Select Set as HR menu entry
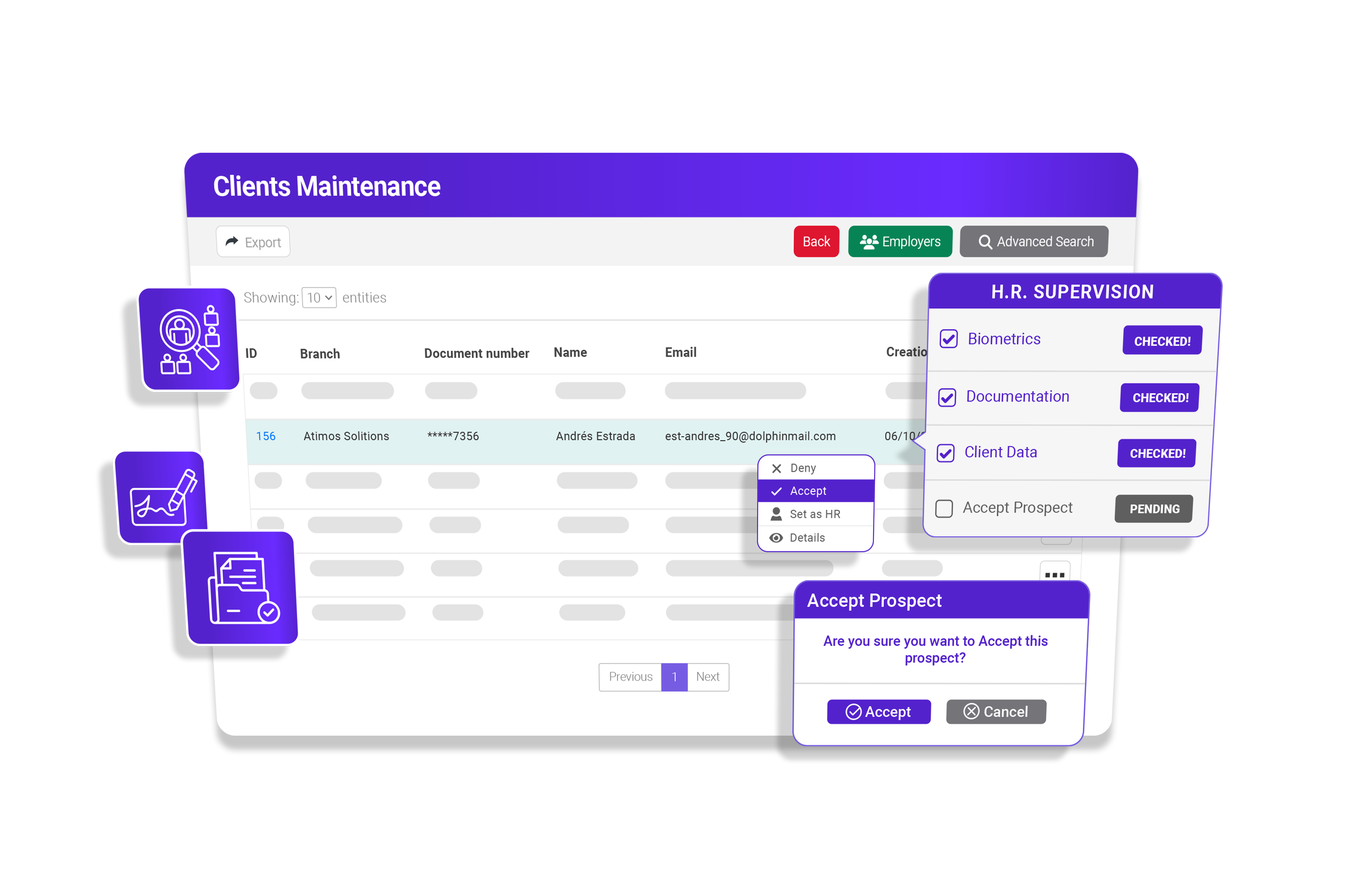The image size is (1358, 896). (816, 514)
